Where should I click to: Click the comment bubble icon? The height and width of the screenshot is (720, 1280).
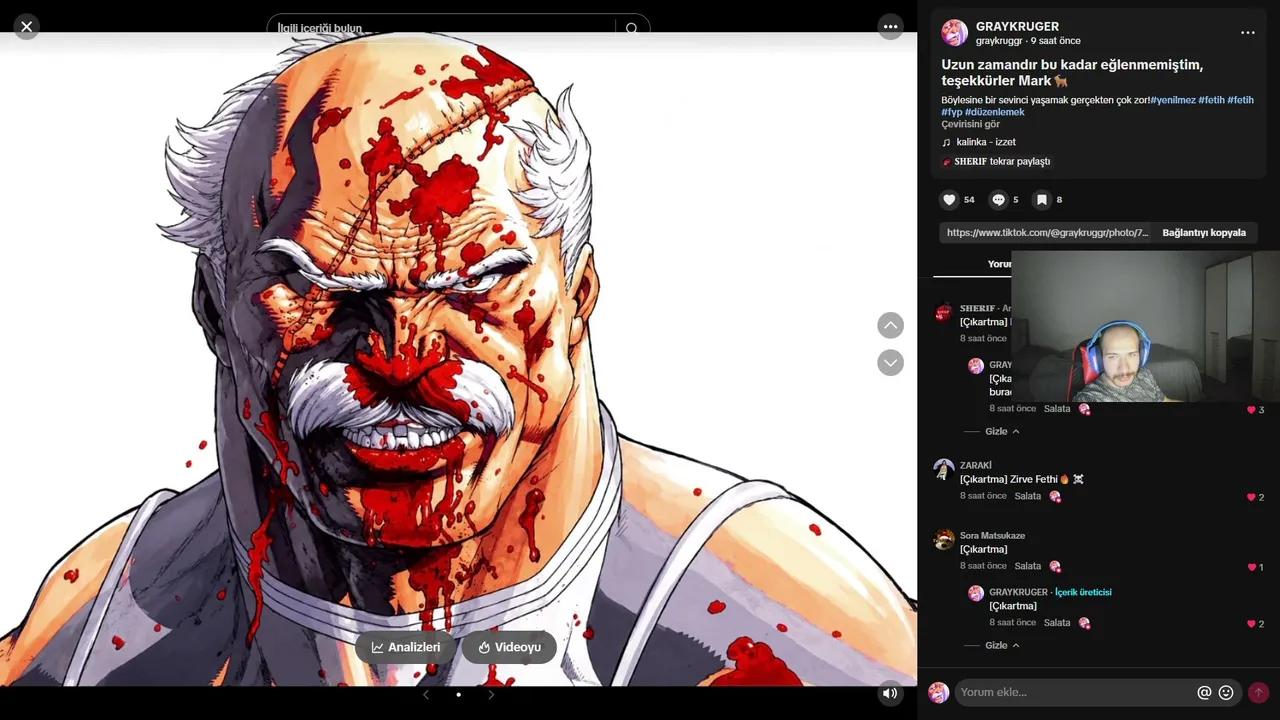998,200
